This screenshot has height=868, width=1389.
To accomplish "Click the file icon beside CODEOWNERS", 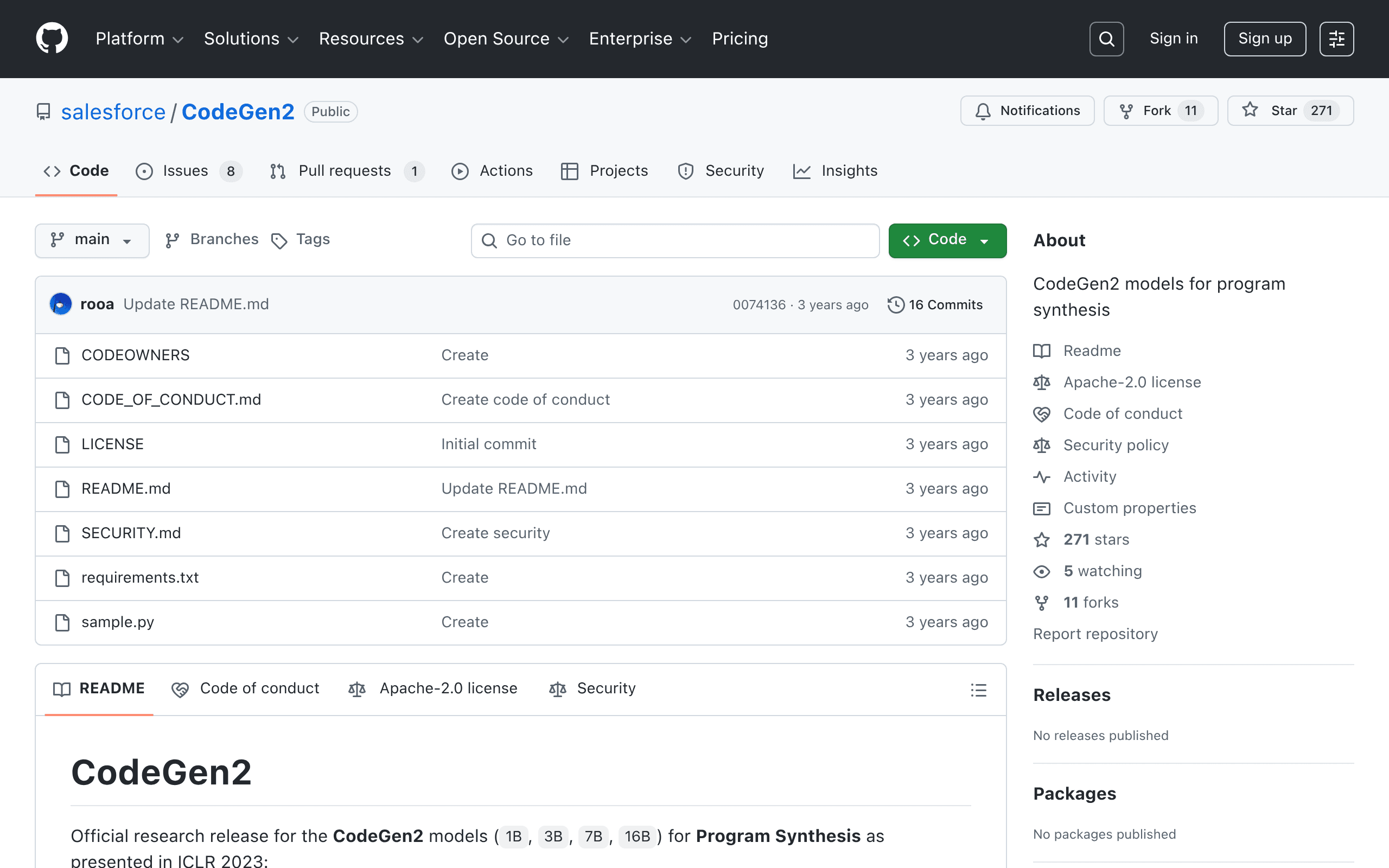I will pyautogui.click(x=62, y=355).
